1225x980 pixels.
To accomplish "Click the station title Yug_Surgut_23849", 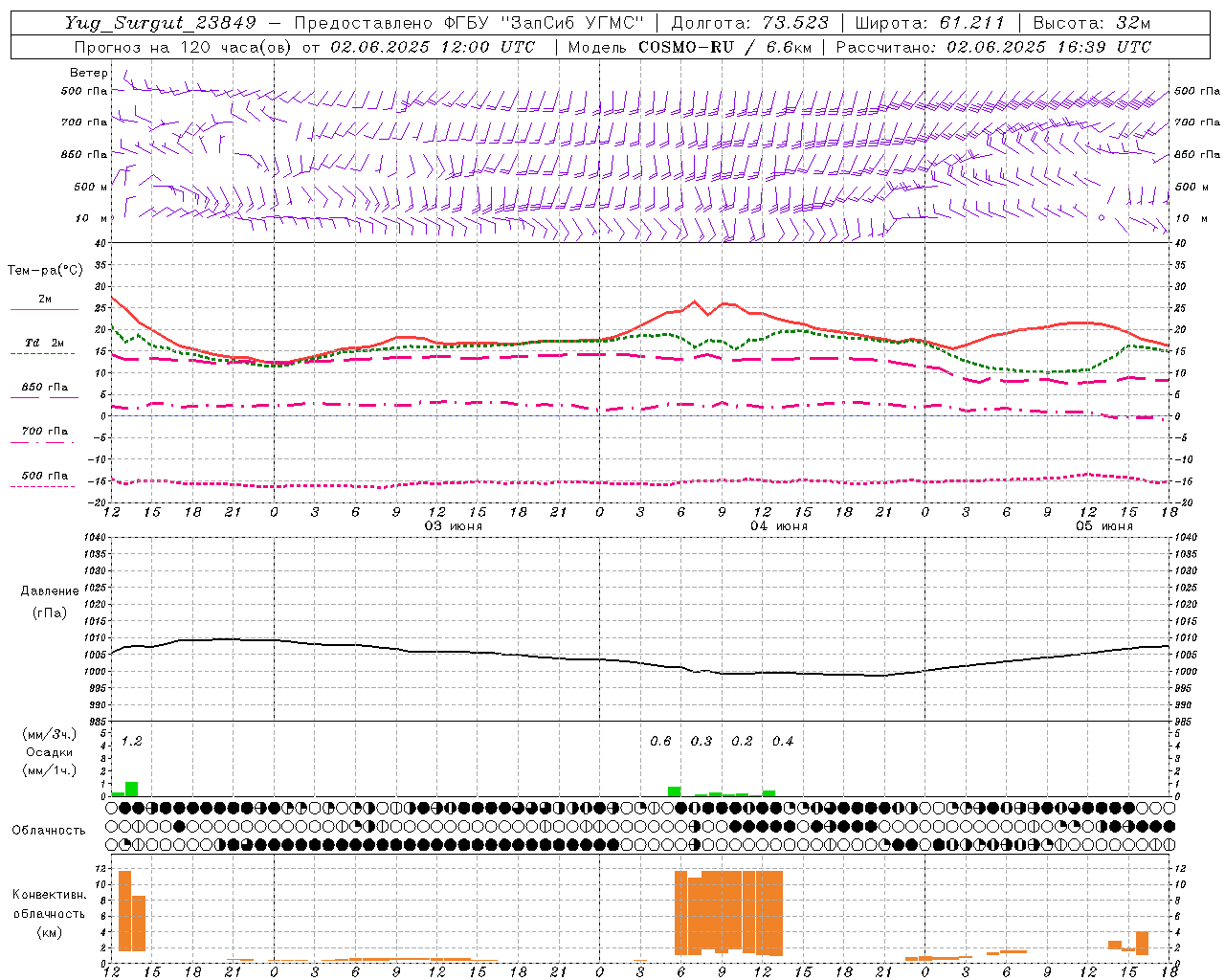I will click(160, 23).
